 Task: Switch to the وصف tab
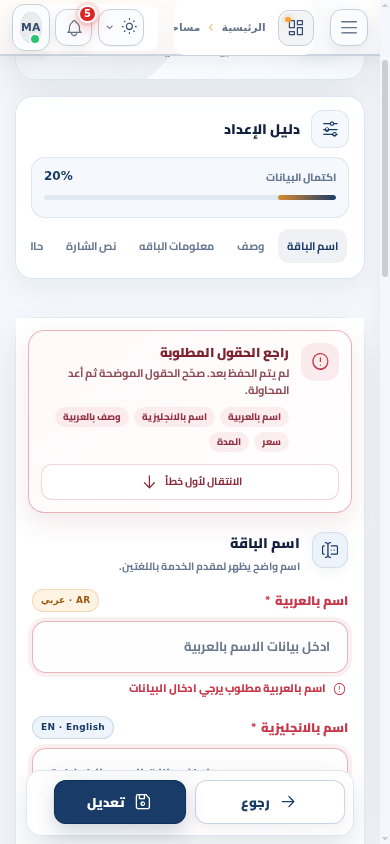click(x=251, y=247)
